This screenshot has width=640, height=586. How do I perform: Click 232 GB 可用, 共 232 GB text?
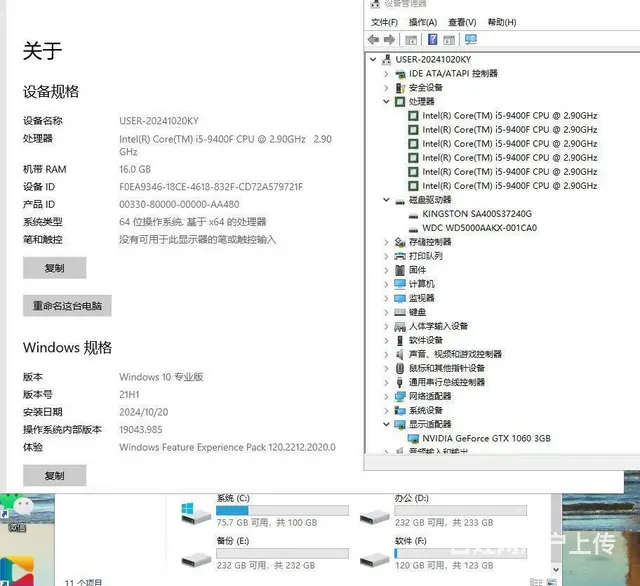pos(266,566)
